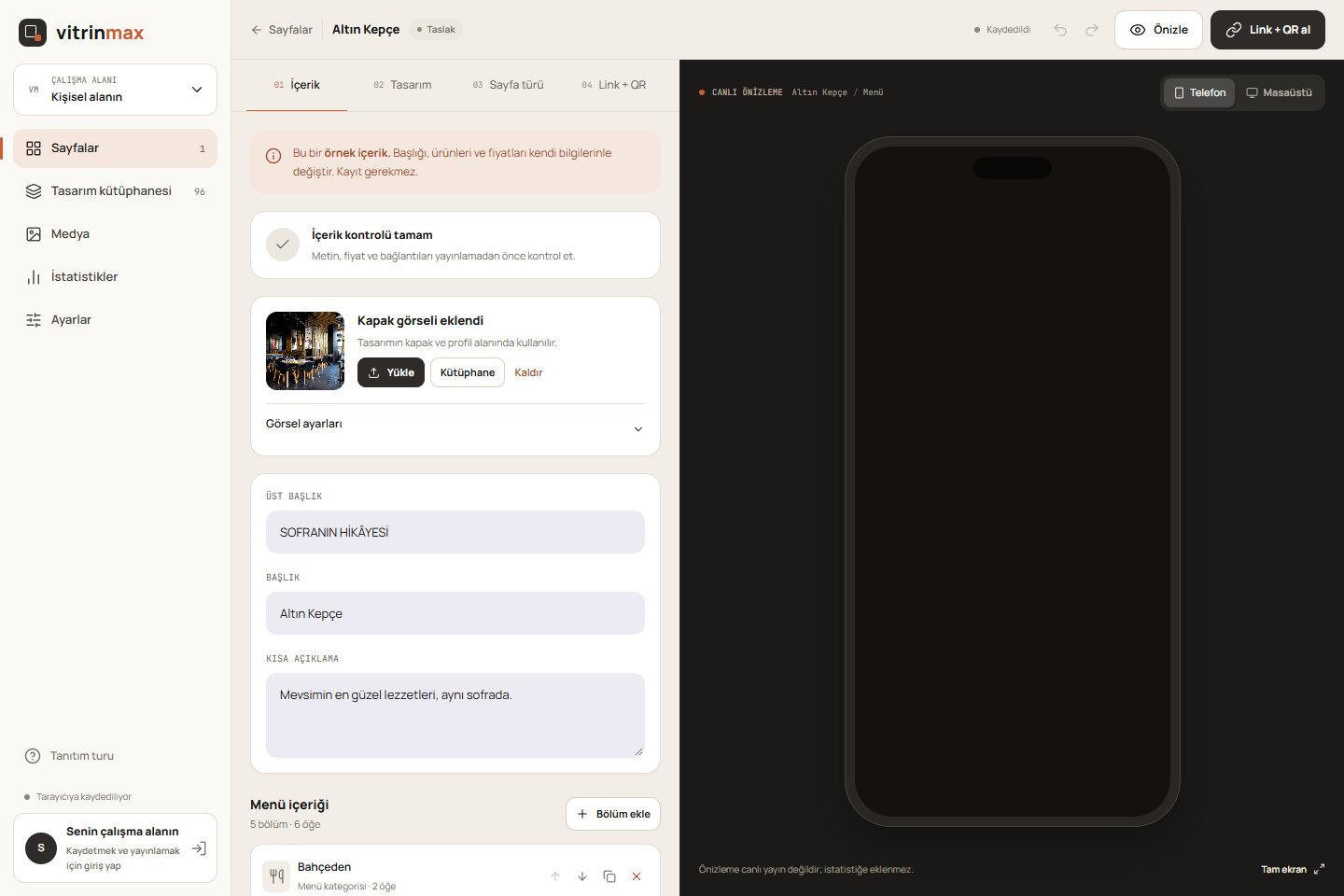Open fullscreen preview with Tam ekran
This screenshot has height=896, width=1344.
1293,869
